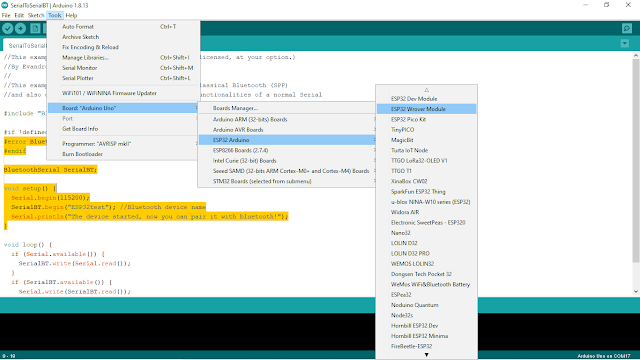Expand ESP8266 Boards (2.7.4) submenu

(x=287, y=150)
